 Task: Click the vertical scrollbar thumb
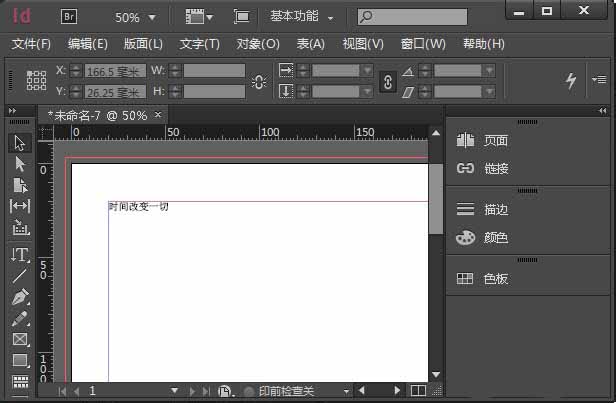pos(436,199)
